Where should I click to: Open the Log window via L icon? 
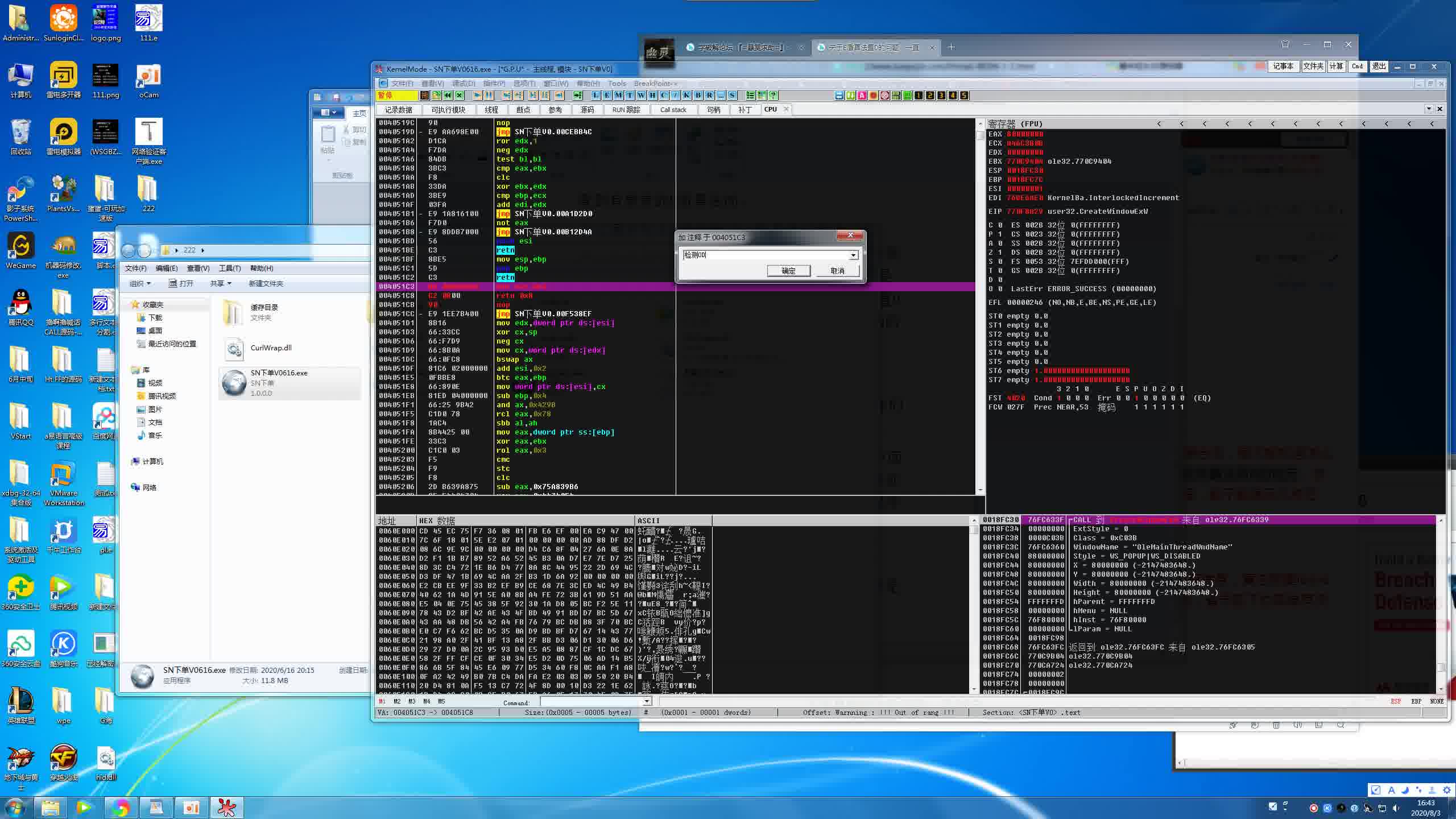coord(595,96)
